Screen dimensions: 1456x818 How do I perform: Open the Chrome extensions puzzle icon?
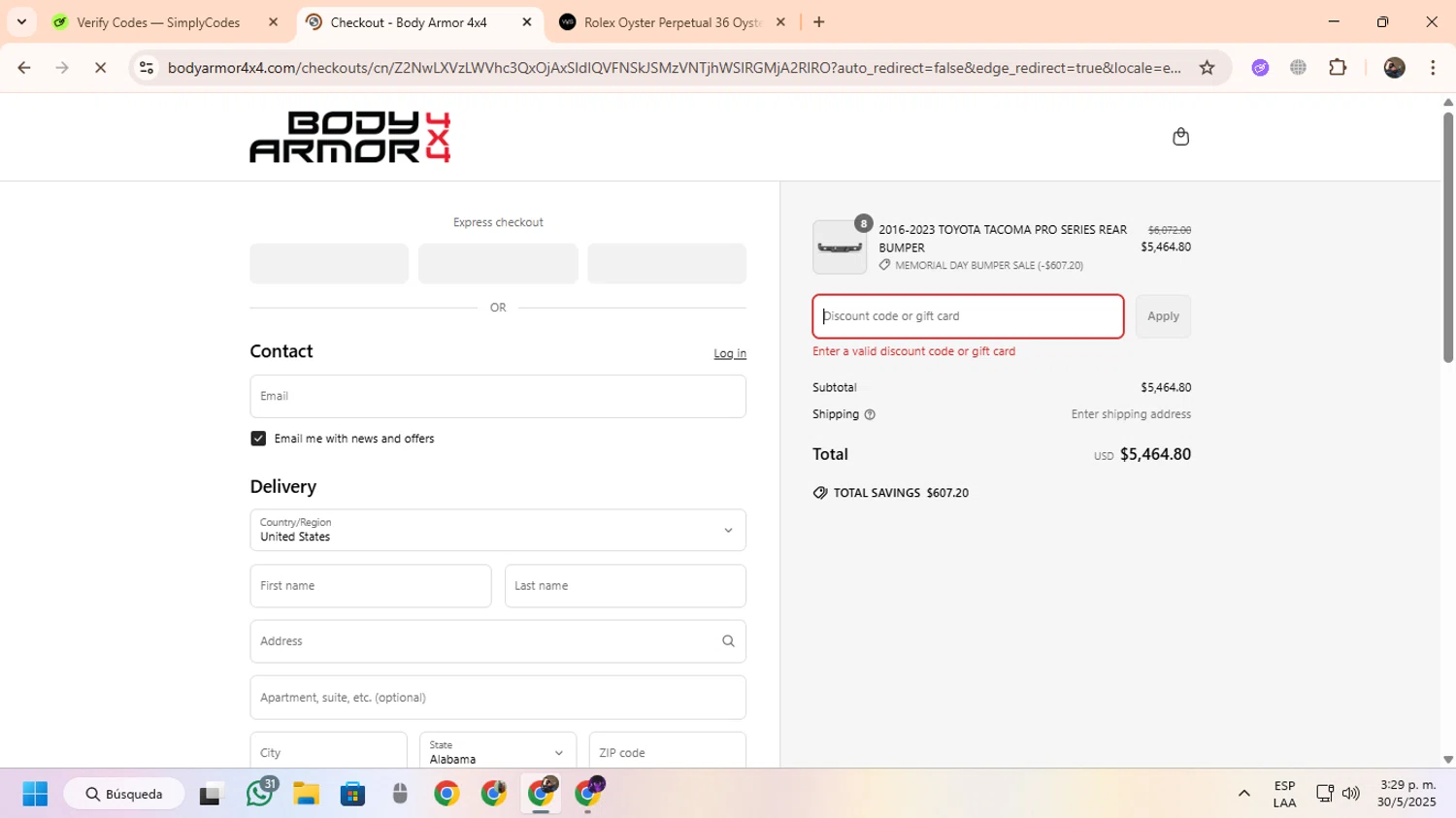(x=1338, y=68)
